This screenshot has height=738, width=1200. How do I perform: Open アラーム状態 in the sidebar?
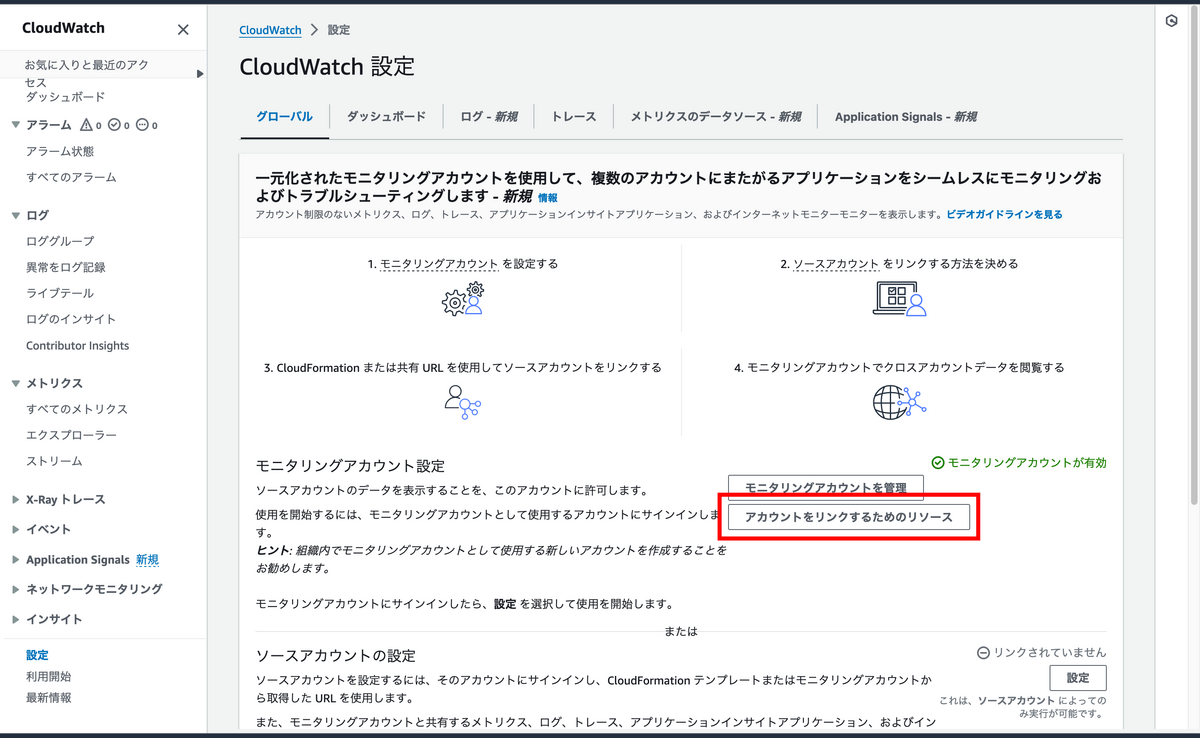pyautogui.click(x=60, y=151)
